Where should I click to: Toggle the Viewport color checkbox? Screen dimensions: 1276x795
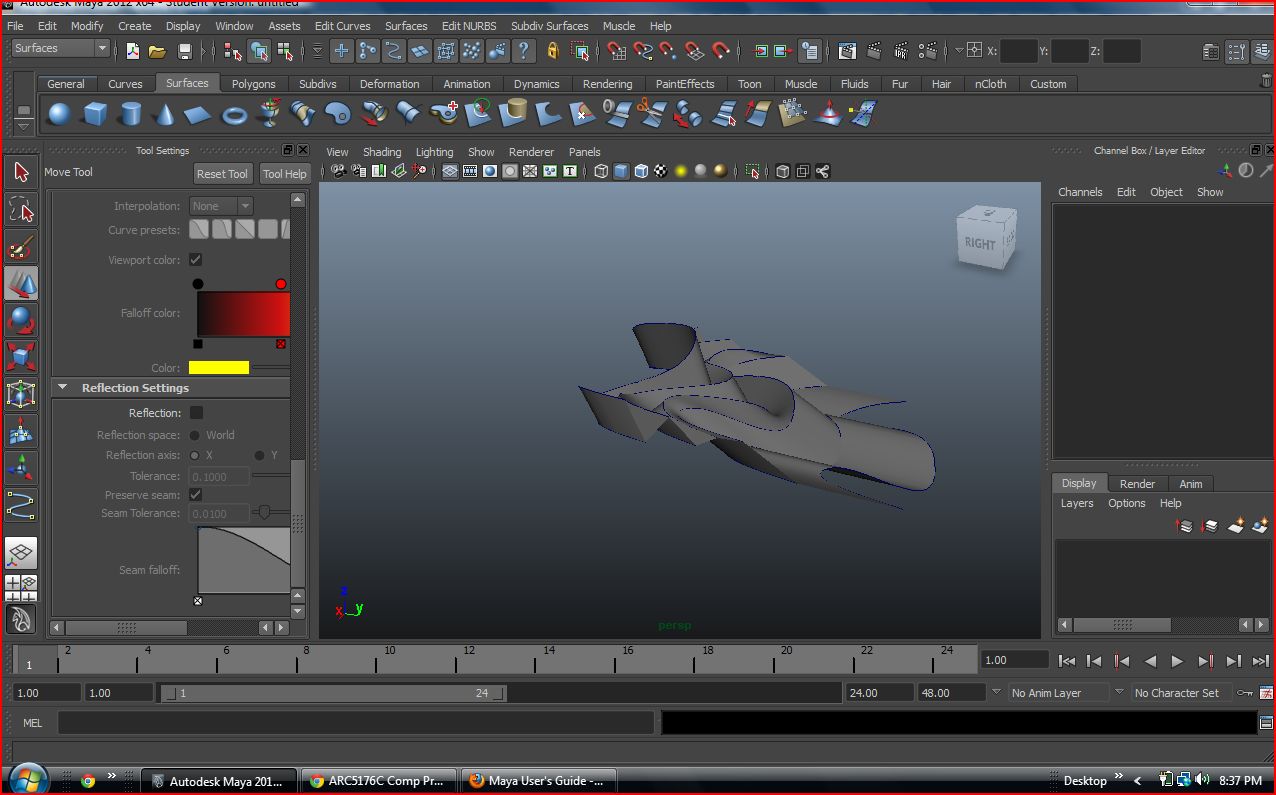[196, 260]
